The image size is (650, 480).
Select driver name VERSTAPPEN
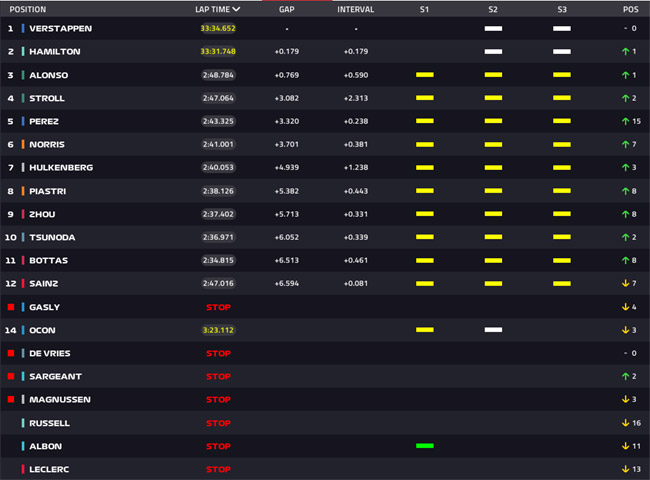(x=61, y=29)
